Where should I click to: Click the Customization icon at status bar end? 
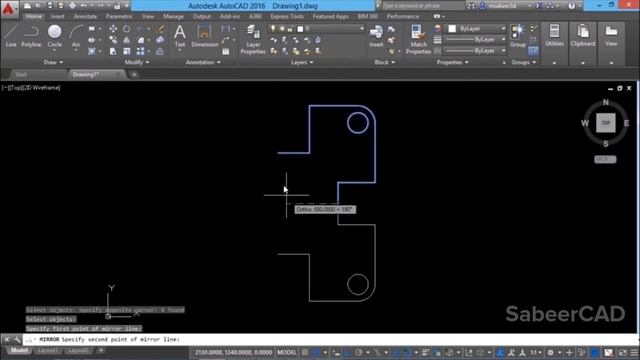point(634,352)
